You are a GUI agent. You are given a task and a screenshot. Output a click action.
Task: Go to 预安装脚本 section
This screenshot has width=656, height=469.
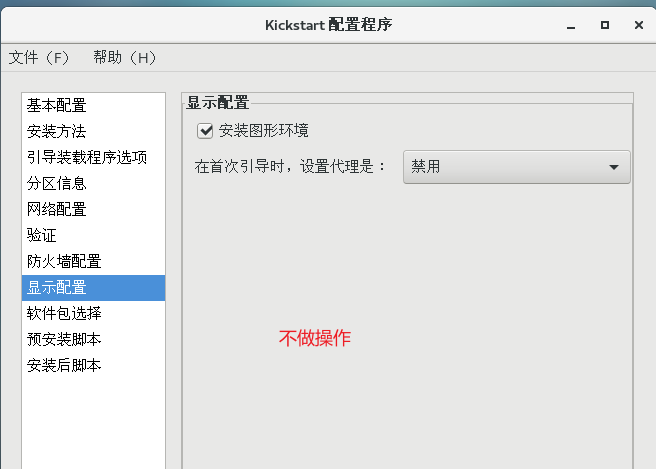(x=93, y=339)
